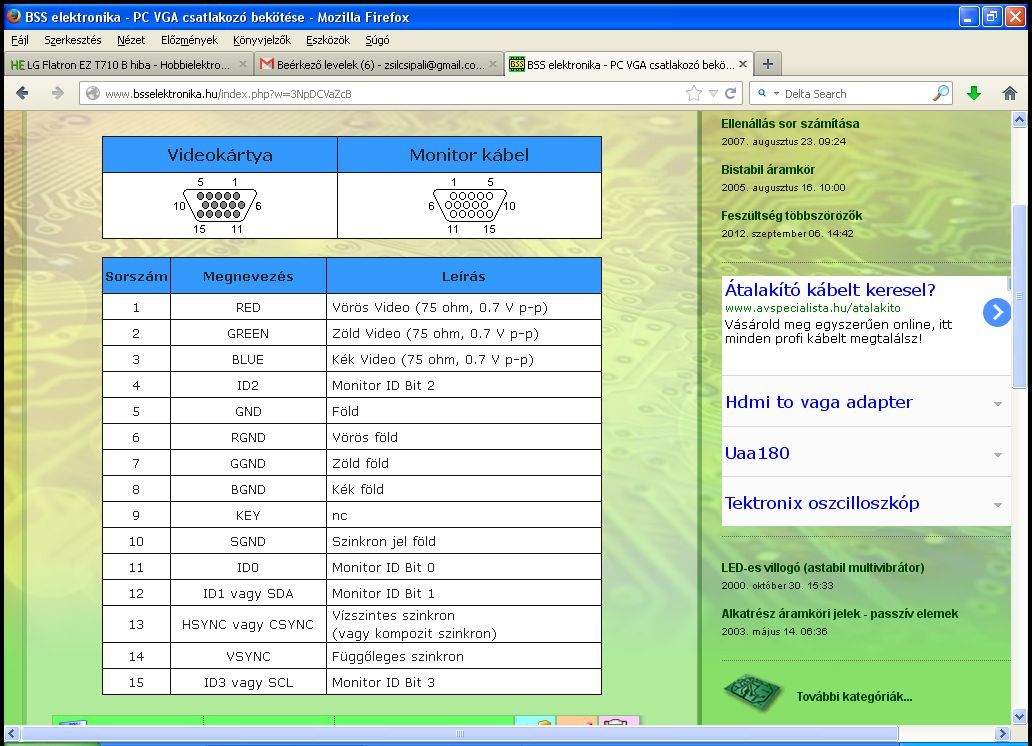
Task: Click the Forward navigation arrow
Action: (58, 93)
